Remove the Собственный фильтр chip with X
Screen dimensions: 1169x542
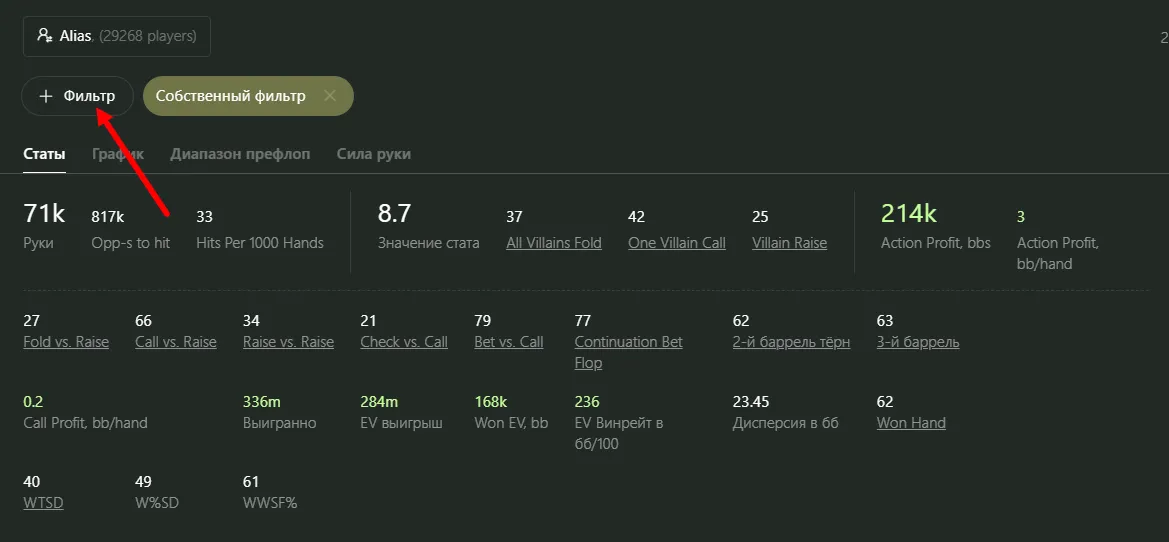click(330, 96)
